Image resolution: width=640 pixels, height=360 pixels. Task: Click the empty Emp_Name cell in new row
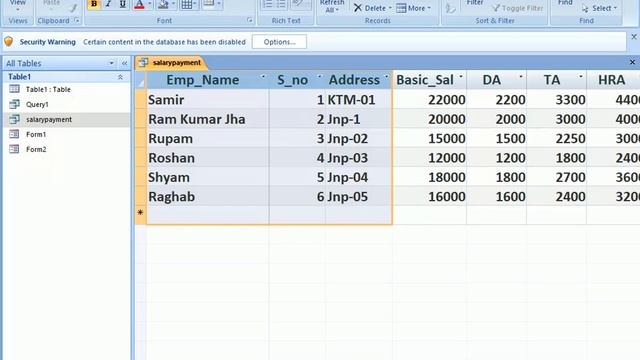(x=208, y=215)
